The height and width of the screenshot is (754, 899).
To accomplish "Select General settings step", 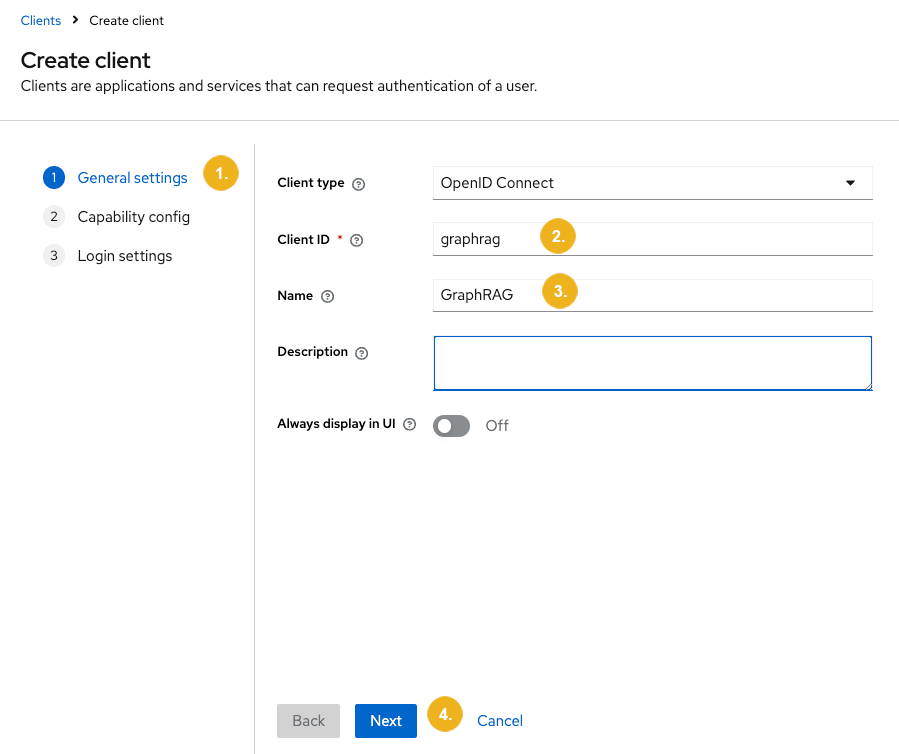I will (x=132, y=178).
